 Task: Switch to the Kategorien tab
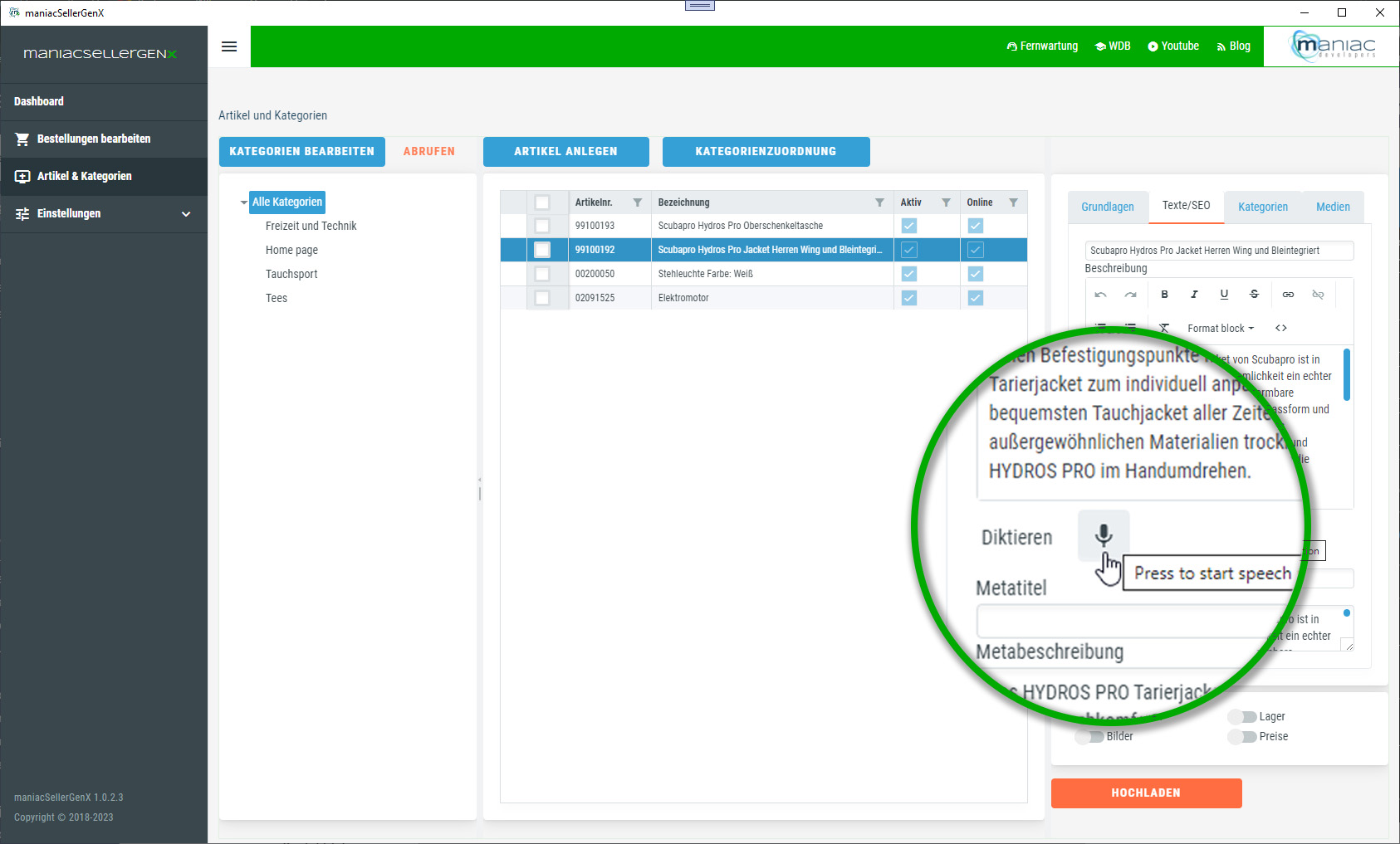point(1263,207)
